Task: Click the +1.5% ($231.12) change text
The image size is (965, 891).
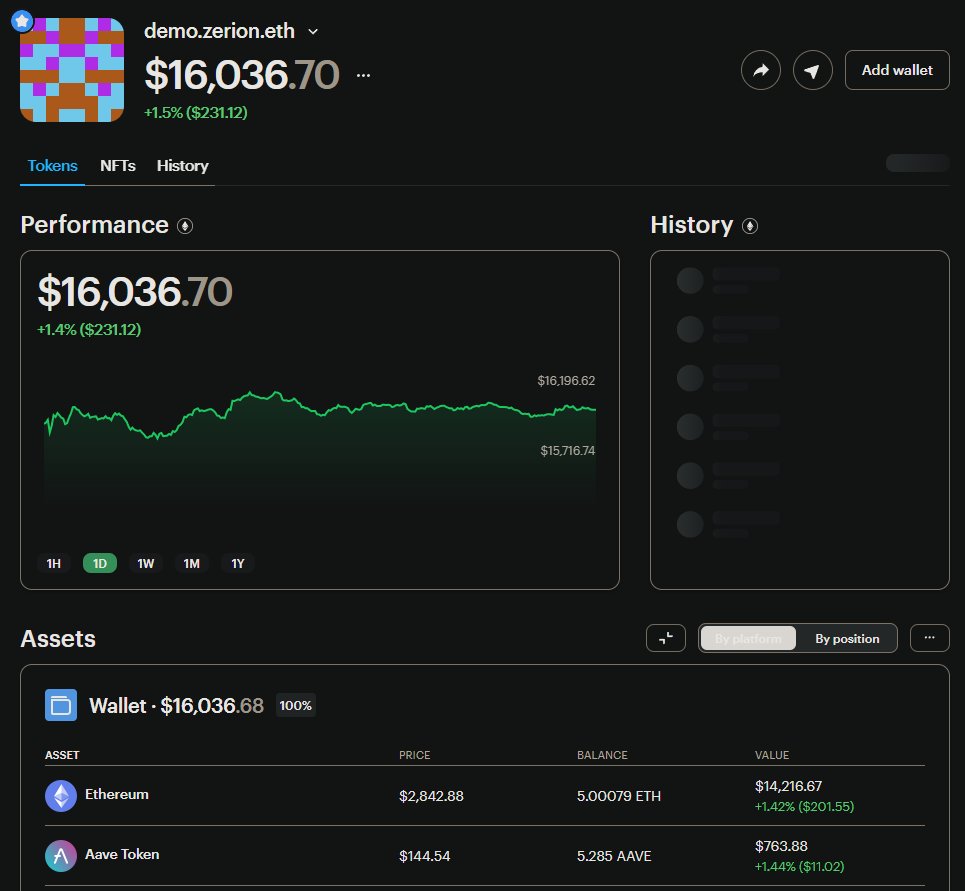Action: coord(196,113)
